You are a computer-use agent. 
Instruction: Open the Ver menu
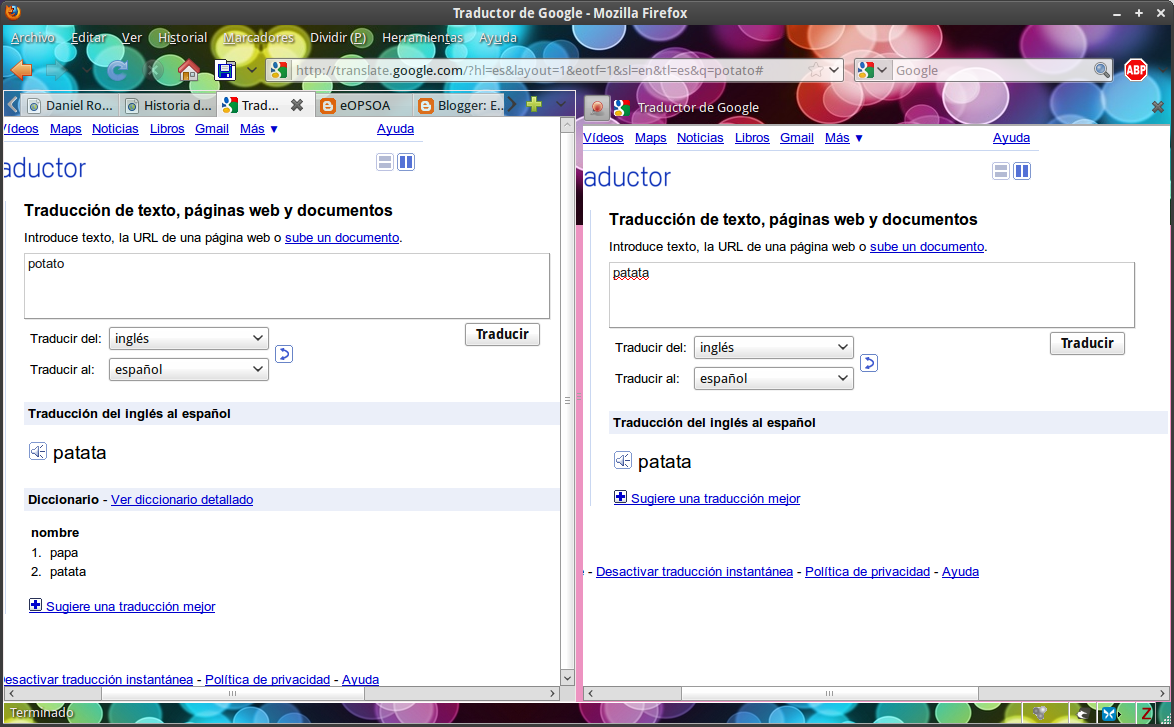tap(132, 37)
